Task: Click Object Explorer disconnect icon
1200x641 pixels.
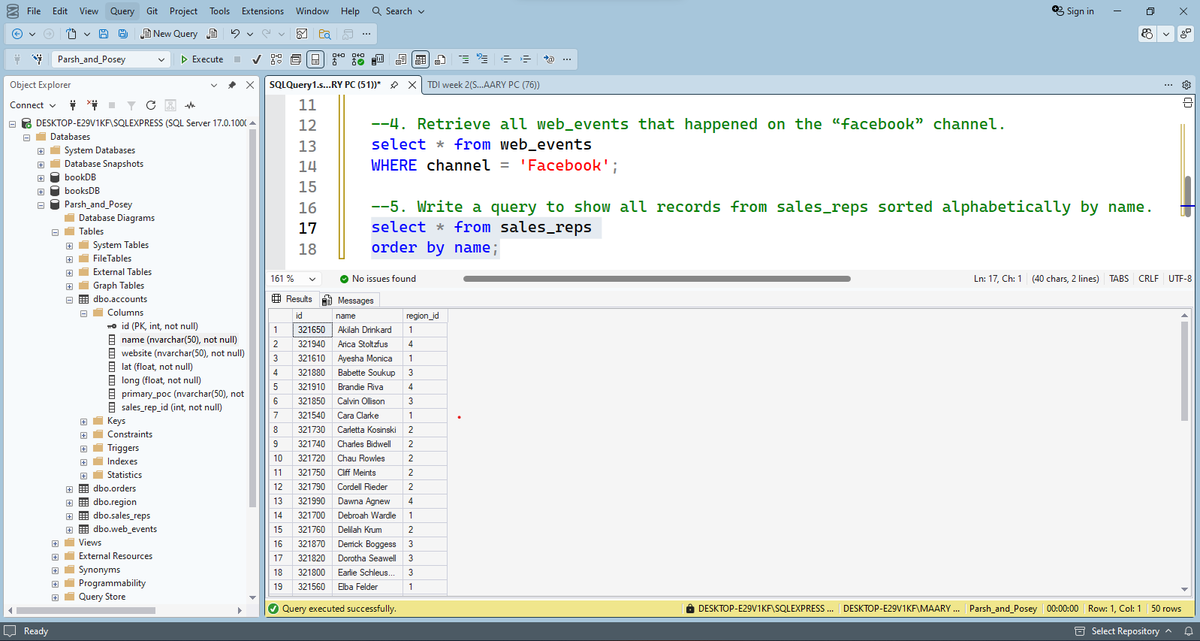Action: click(92, 105)
